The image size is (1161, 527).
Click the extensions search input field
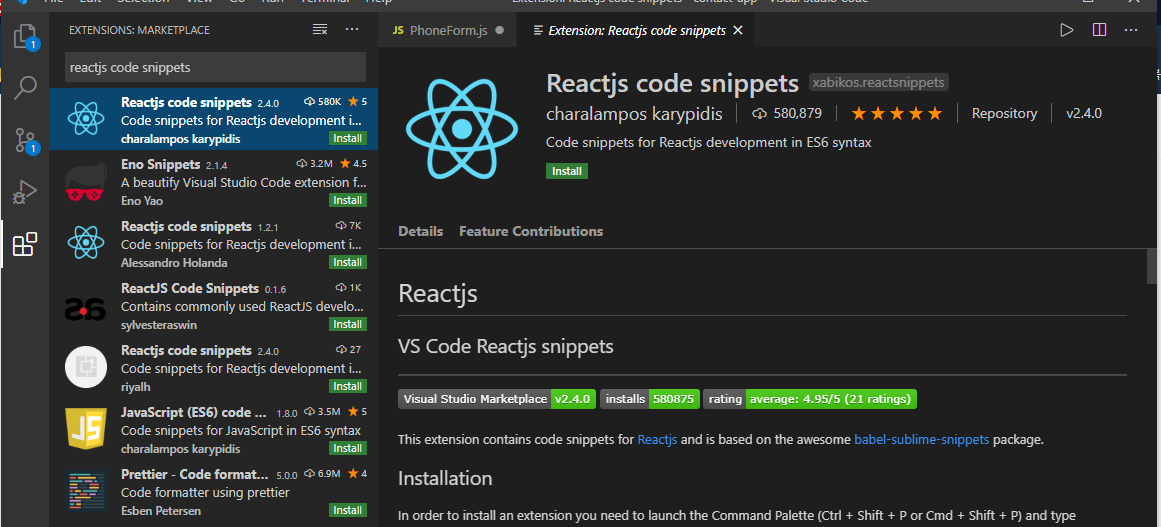[215, 67]
